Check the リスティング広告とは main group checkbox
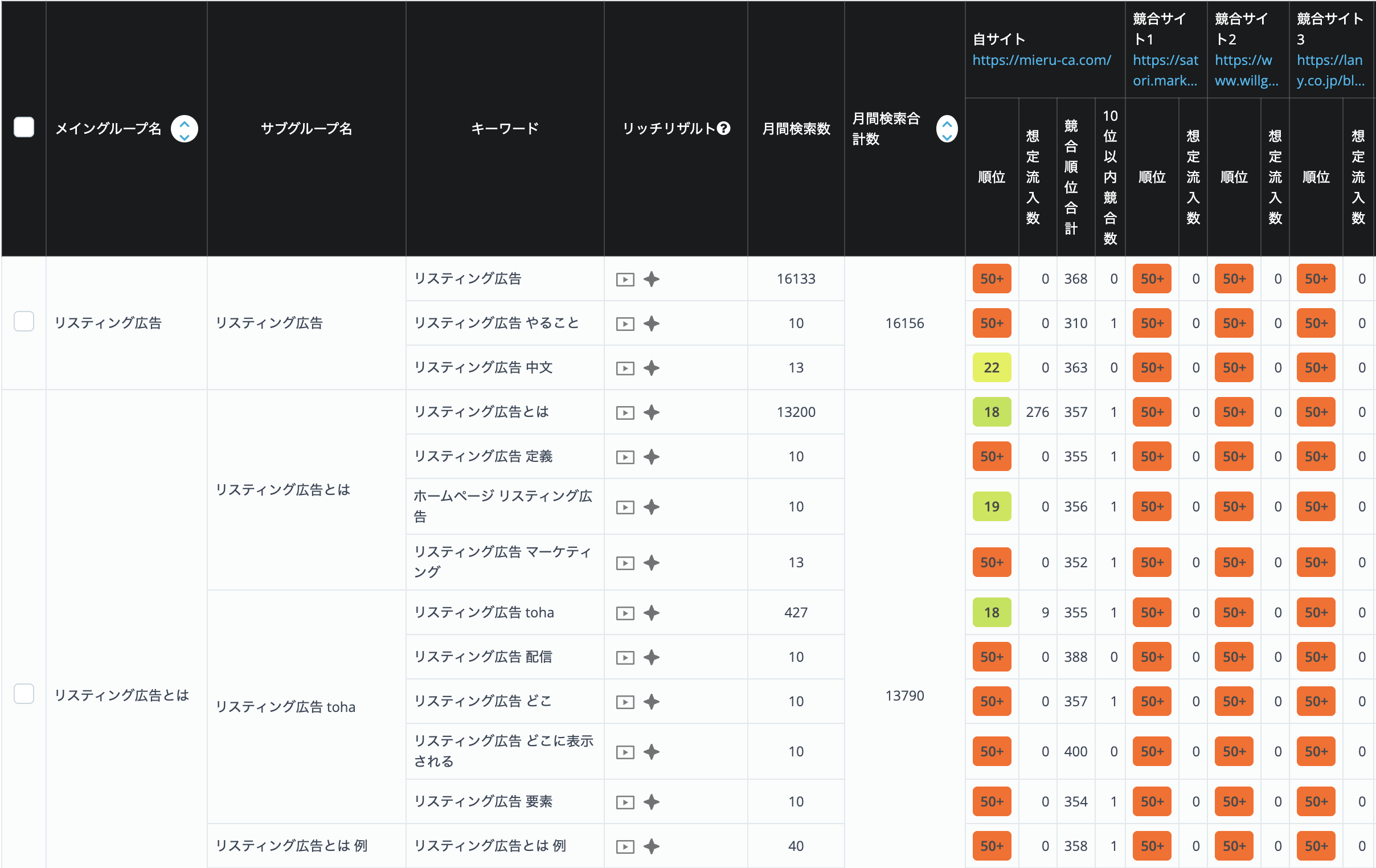Viewport: 1376px width, 868px height. [23, 694]
